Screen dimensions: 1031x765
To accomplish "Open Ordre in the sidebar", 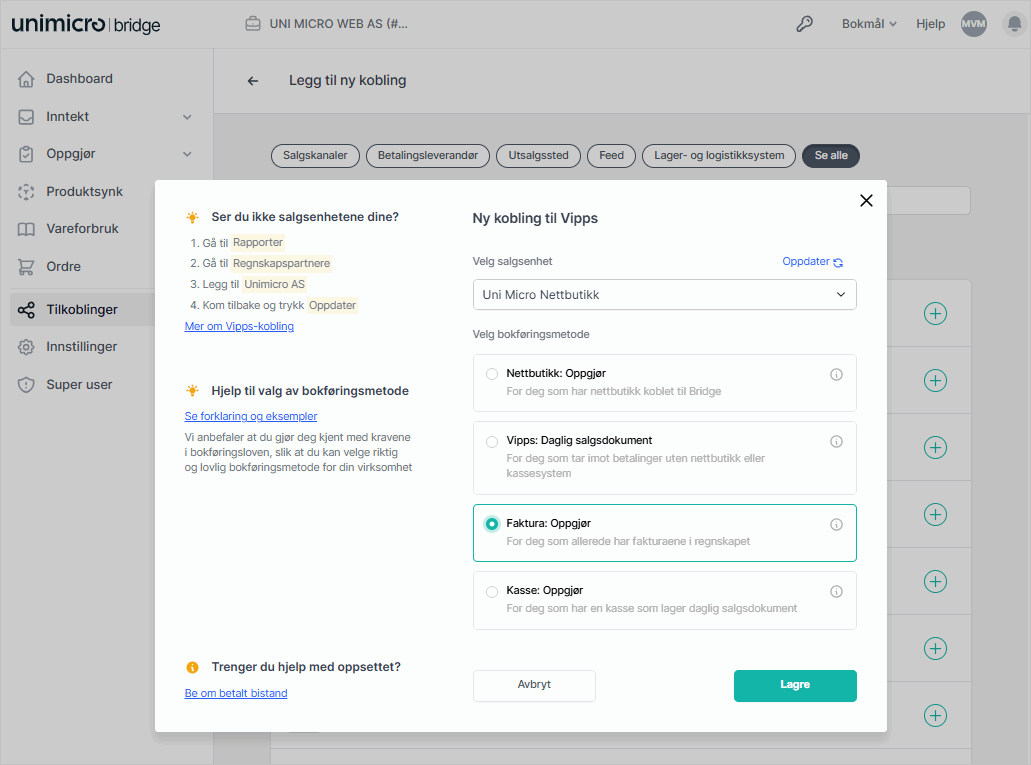I will (64, 267).
